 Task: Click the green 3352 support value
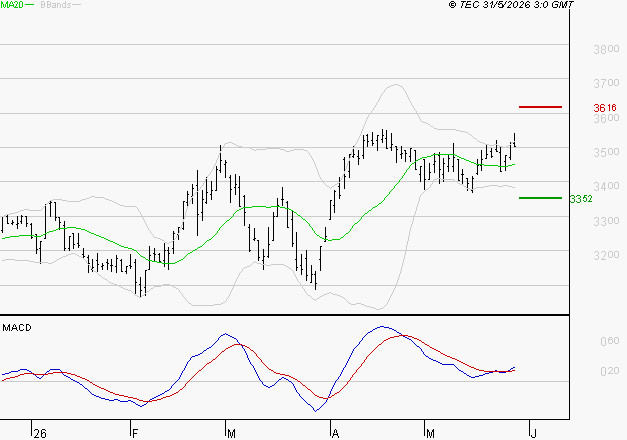(x=581, y=199)
